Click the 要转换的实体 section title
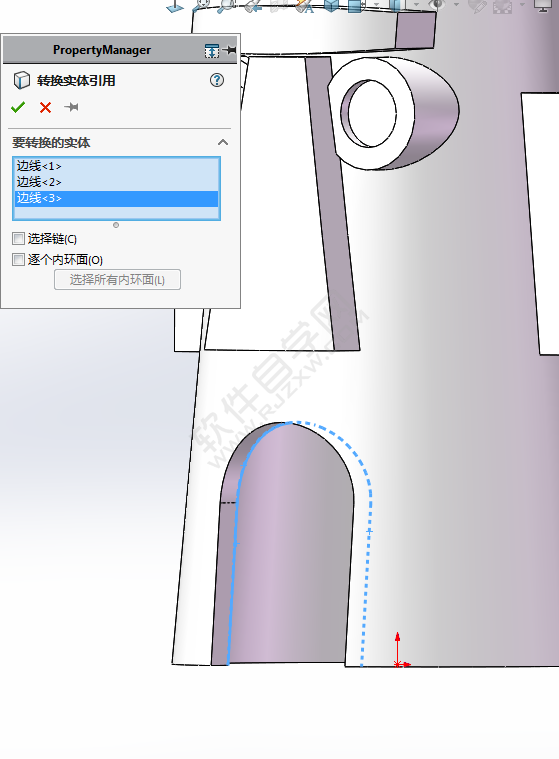 click(x=51, y=143)
